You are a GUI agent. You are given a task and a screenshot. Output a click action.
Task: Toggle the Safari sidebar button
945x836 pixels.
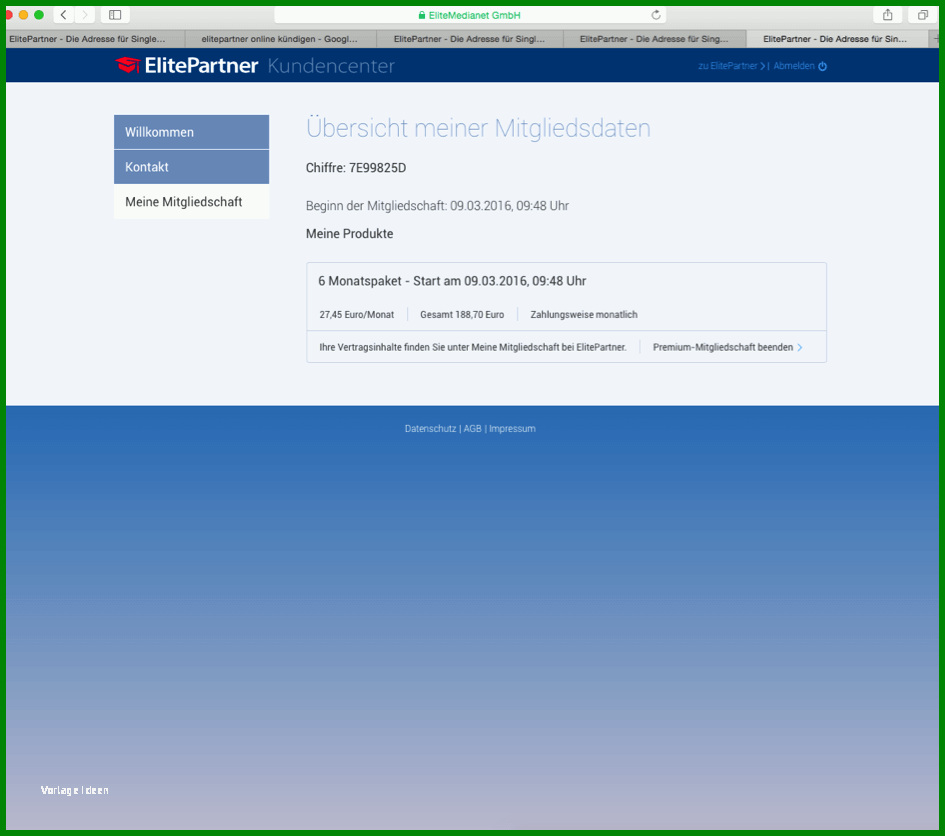click(115, 15)
